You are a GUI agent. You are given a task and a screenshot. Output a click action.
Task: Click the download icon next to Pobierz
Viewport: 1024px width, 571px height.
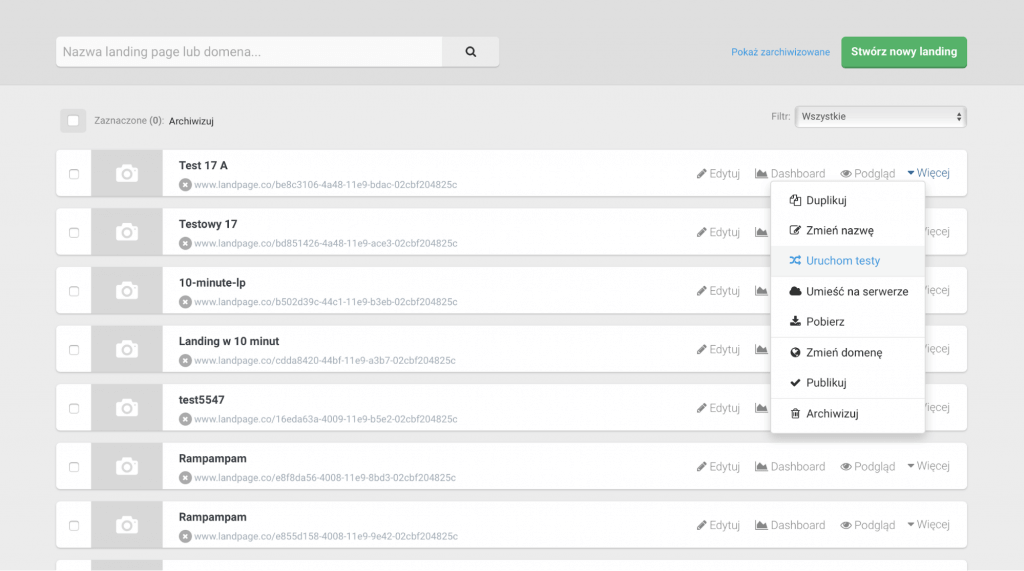click(x=795, y=322)
